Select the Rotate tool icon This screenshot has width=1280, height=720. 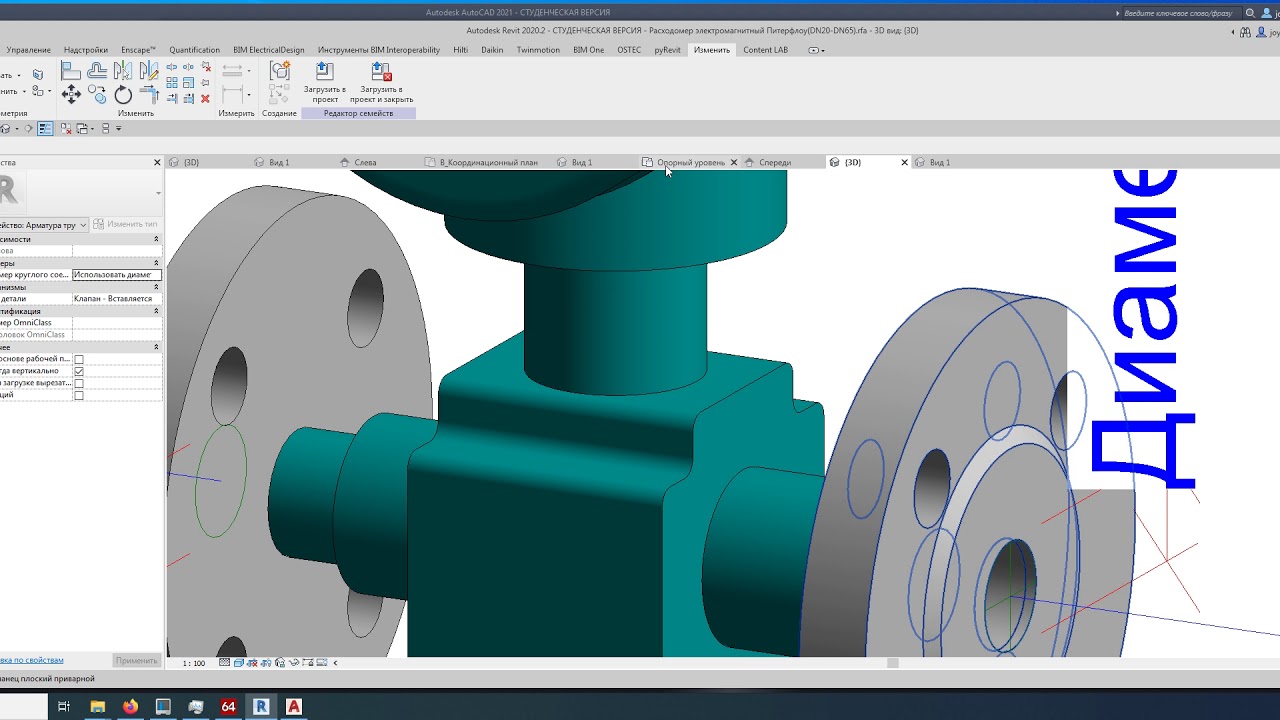(x=123, y=94)
